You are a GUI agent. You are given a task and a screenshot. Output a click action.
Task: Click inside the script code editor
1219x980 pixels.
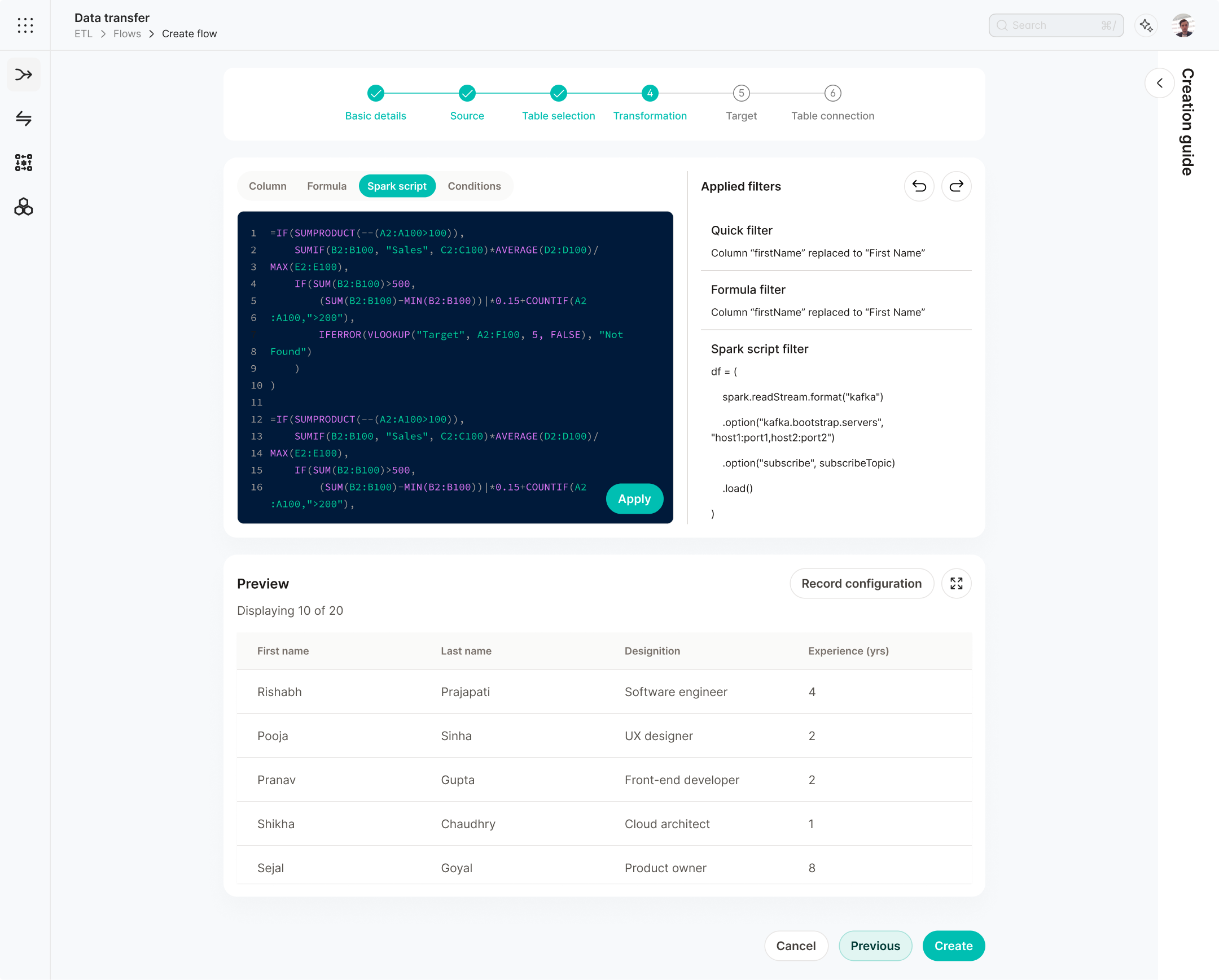455,367
